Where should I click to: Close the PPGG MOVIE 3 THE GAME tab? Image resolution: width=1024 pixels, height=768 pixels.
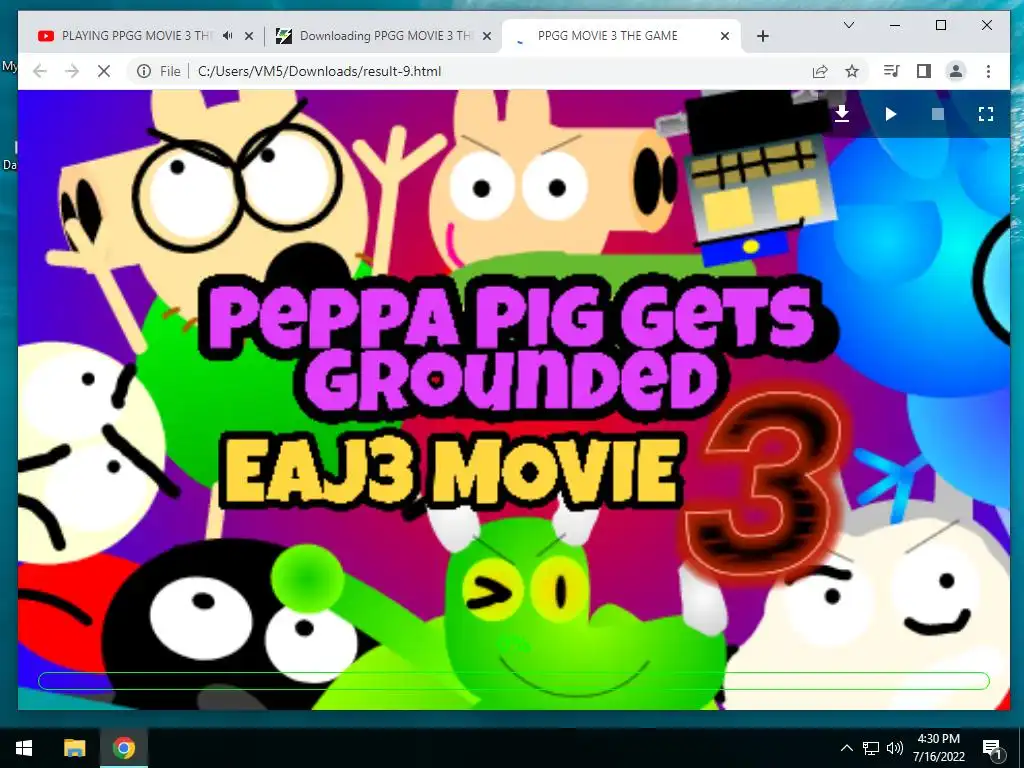pos(724,37)
